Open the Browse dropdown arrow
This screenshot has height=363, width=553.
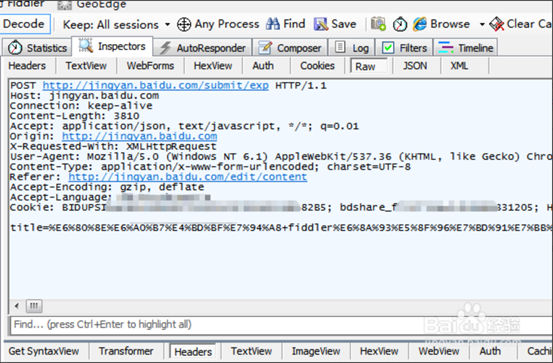(482, 24)
